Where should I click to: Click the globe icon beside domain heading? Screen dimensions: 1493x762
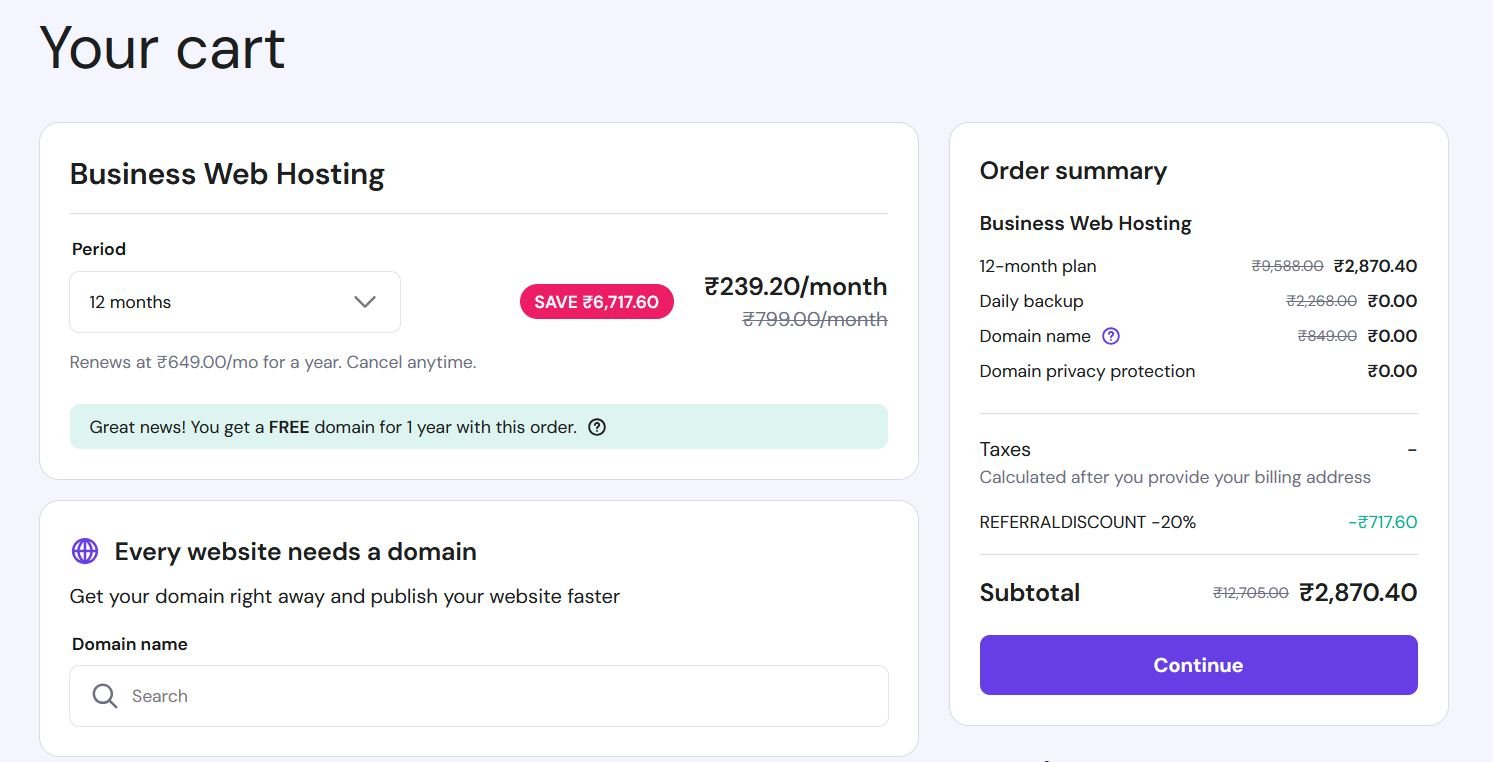pyautogui.click(x=85, y=551)
